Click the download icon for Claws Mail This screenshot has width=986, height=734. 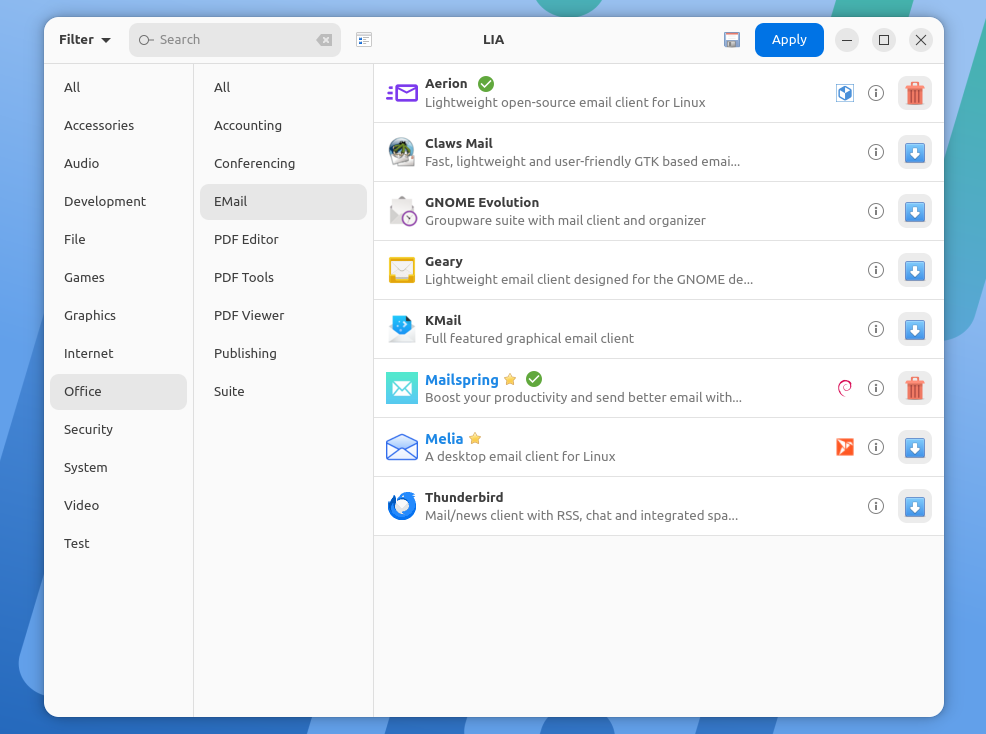coord(914,152)
